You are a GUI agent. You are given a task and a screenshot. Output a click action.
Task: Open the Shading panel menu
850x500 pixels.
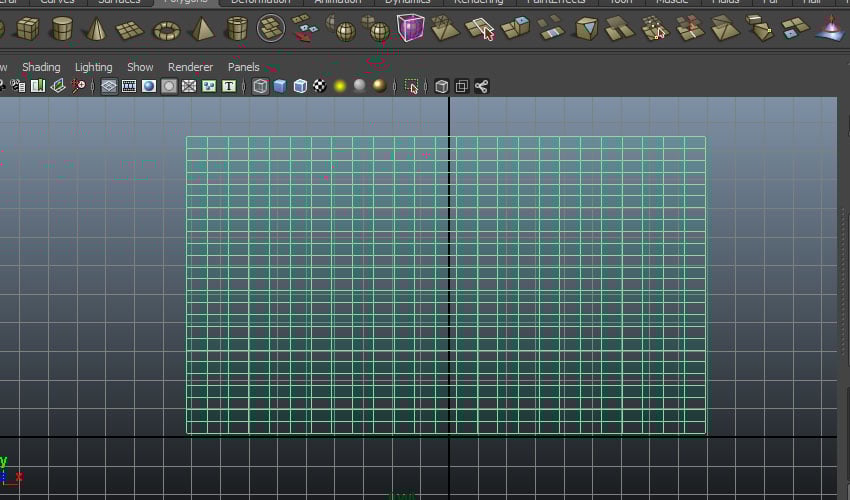(x=41, y=67)
